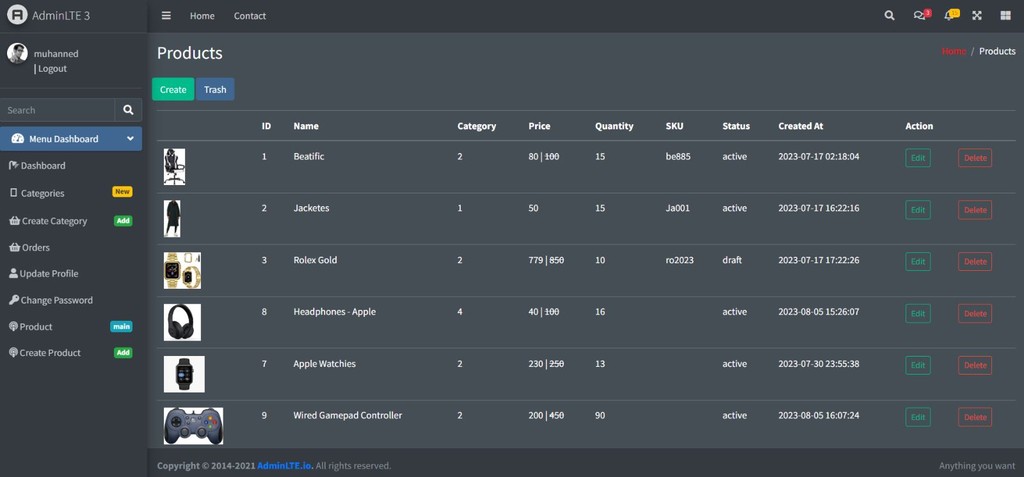Open search via navbar magnifier icon
The image size is (1024, 477).
coord(889,16)
